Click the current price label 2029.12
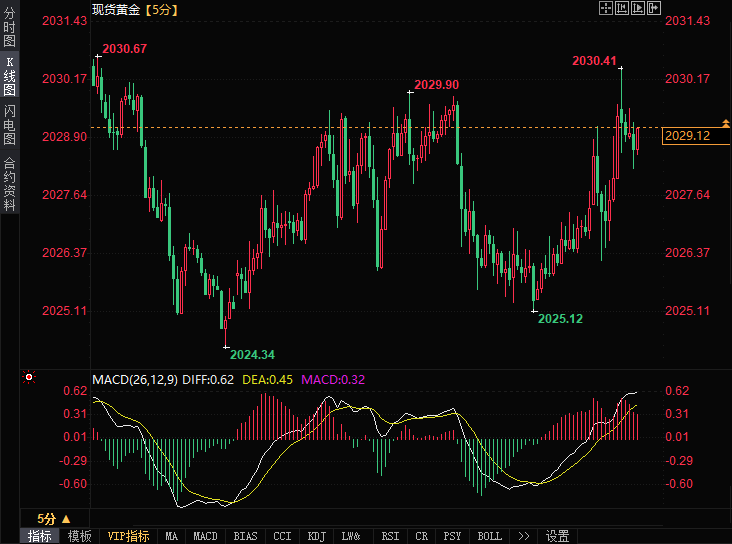The image size is (732, 544). pyautogui.click(x=688, y=136)
